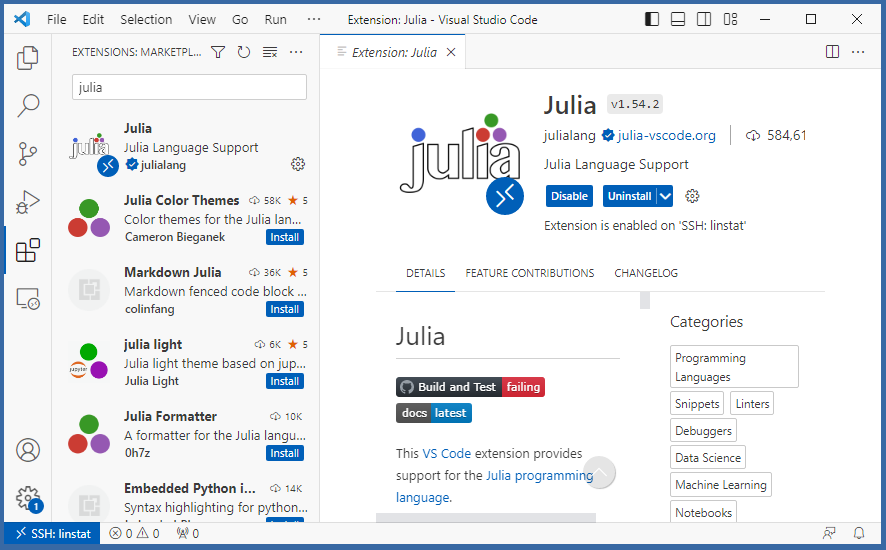
Task: Install Julia Color Themes extension
Action: coord(285,237)
